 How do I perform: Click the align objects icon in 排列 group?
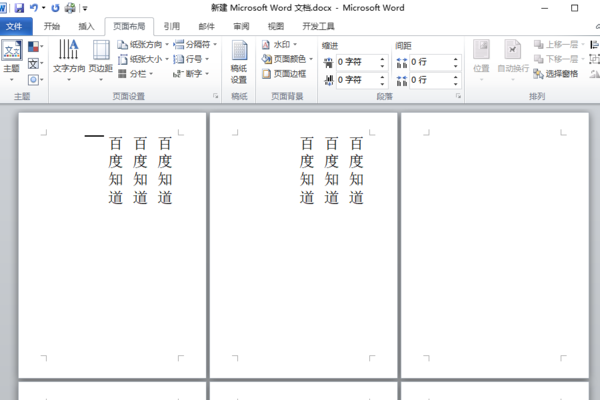[594, 45]
